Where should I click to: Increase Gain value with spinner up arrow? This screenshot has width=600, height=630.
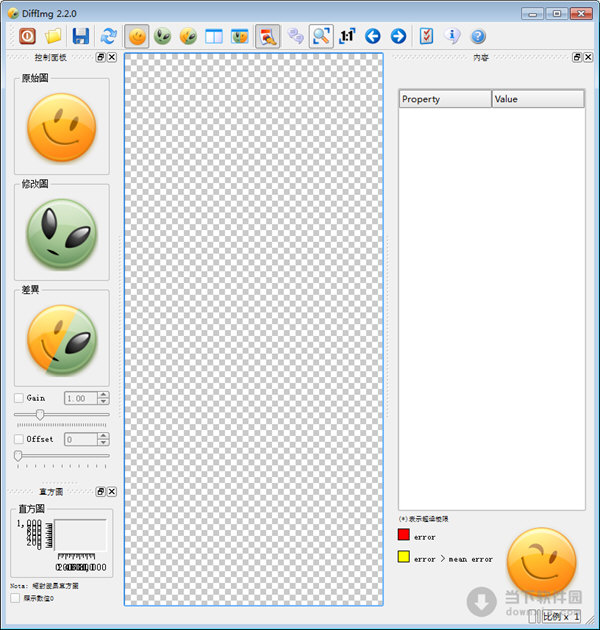[x=103, y=394]
